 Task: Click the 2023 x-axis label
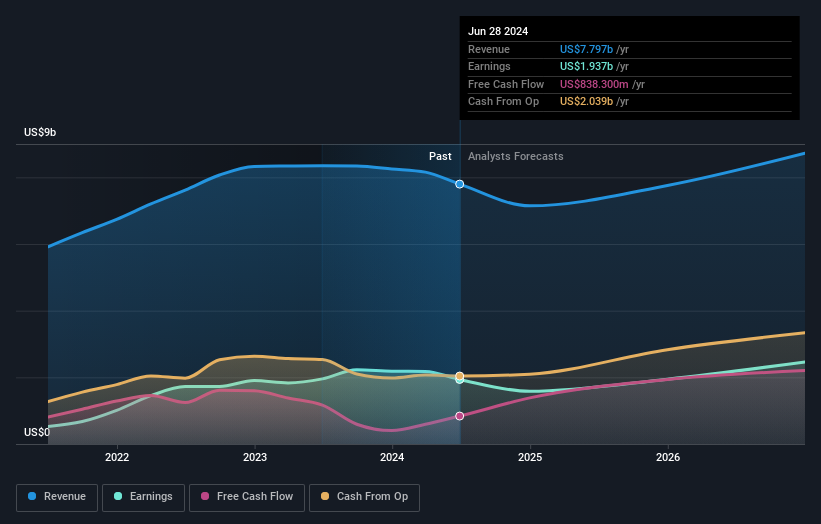tap(255, 457)
